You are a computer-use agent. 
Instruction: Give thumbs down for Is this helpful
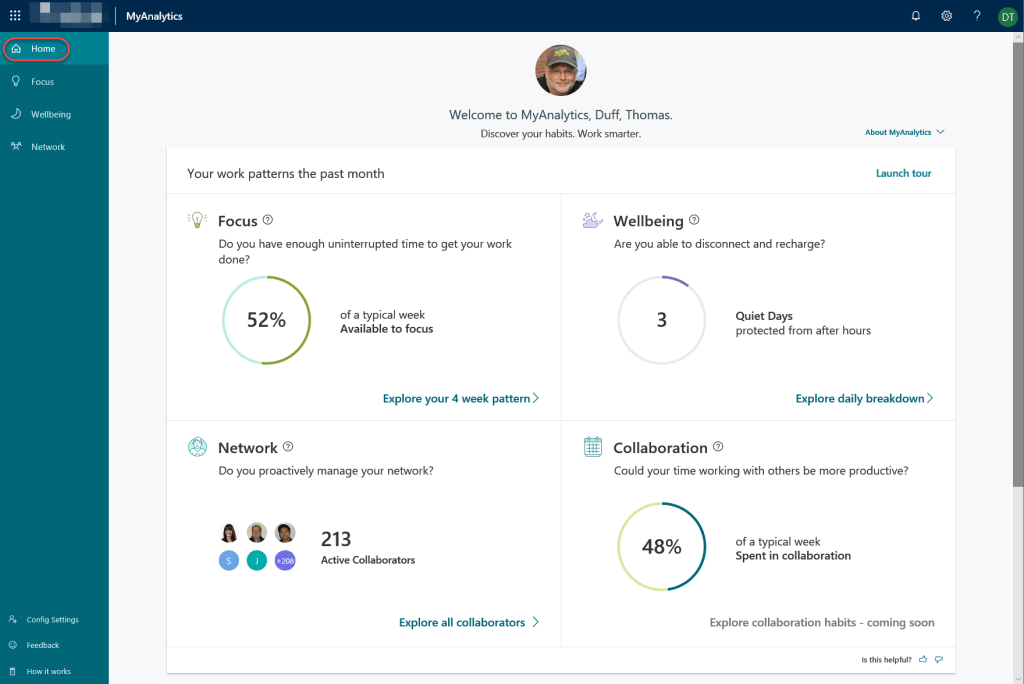[x=939, y=659]
